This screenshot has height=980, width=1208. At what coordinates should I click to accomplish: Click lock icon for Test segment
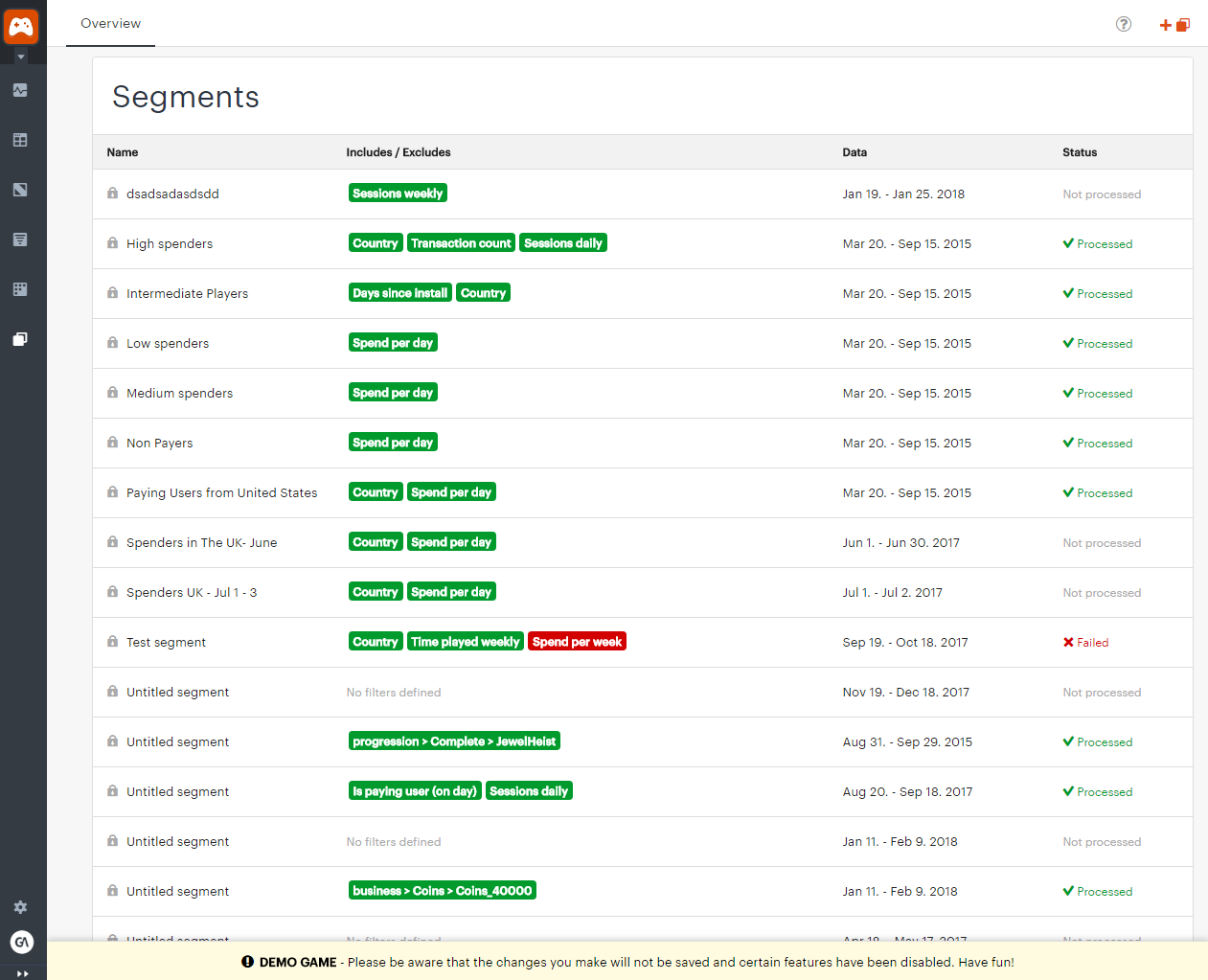click(112, 642)
